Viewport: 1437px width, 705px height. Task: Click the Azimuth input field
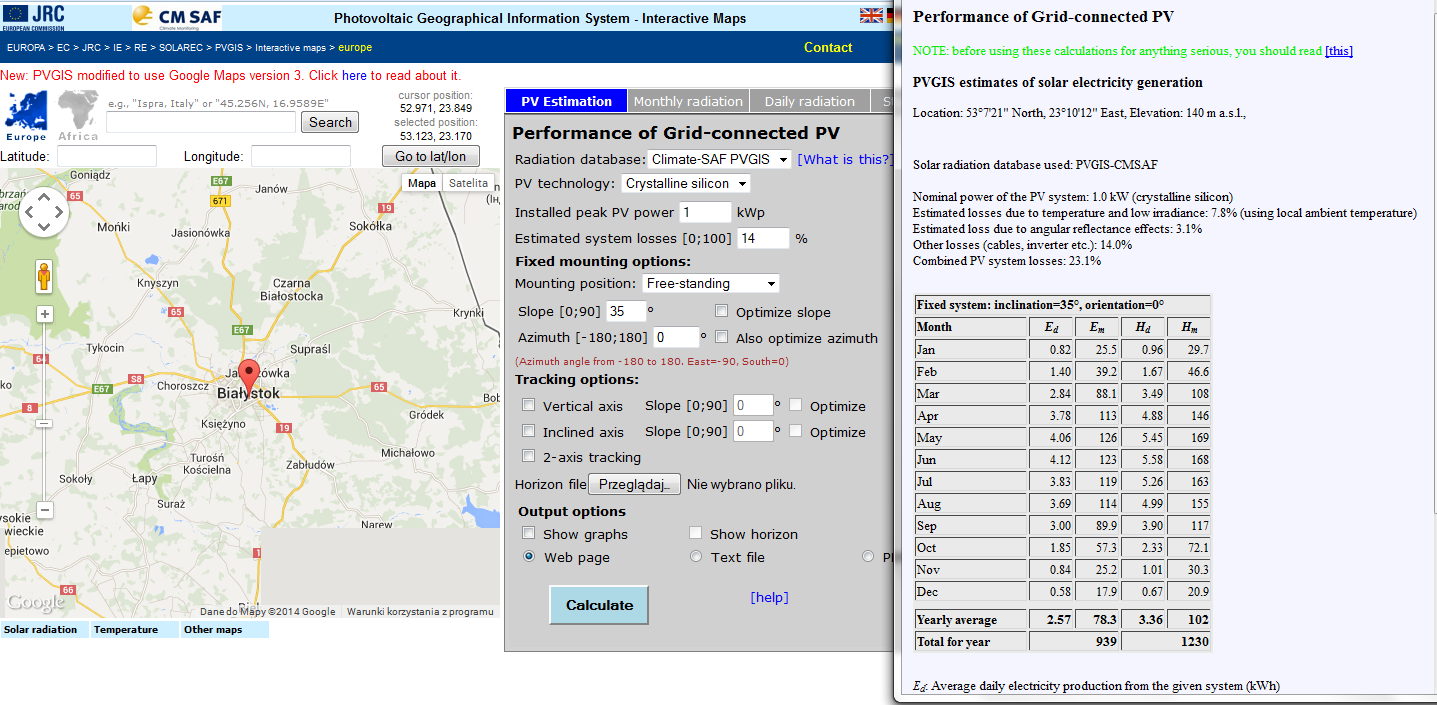[676, 337]
